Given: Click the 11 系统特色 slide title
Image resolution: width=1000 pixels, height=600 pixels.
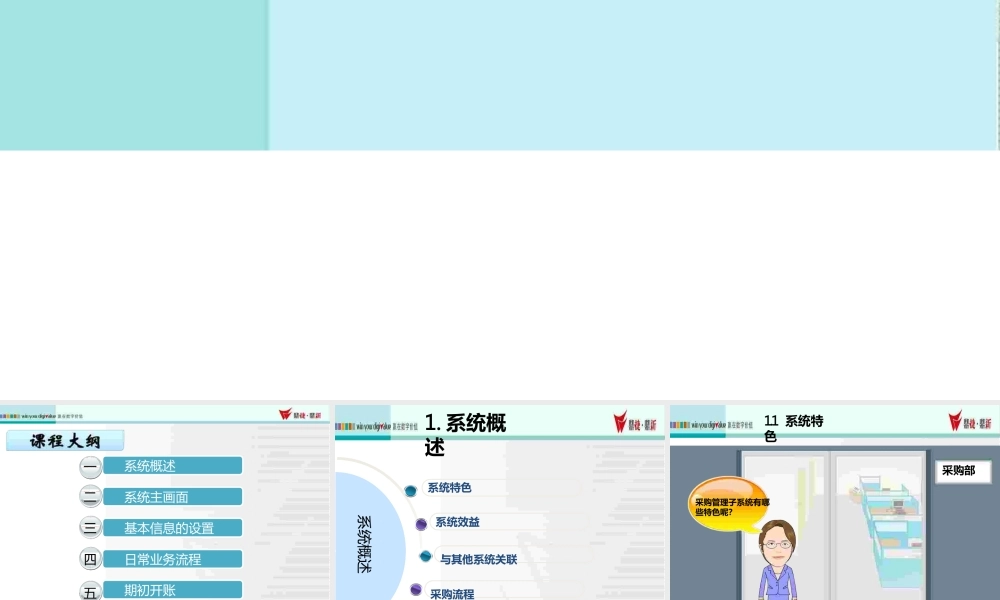Looking at the screenshot, I should [x=794, y=428].
